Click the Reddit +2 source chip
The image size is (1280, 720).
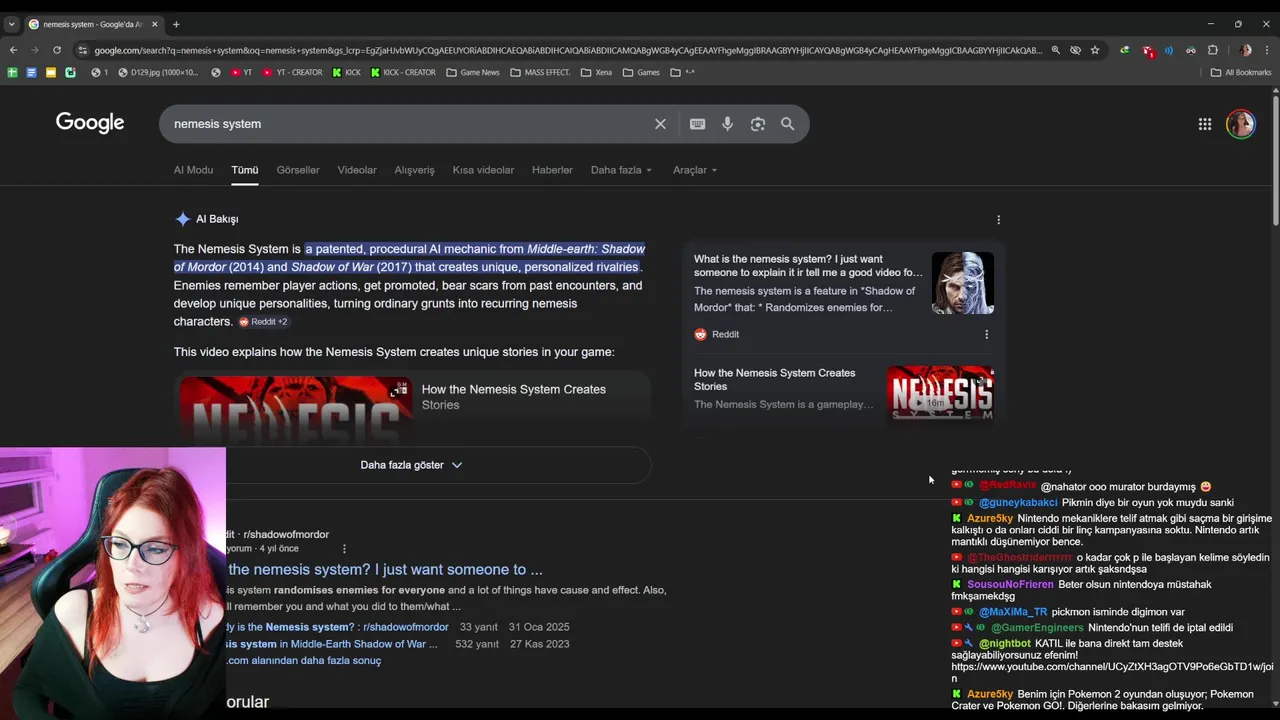264,322
